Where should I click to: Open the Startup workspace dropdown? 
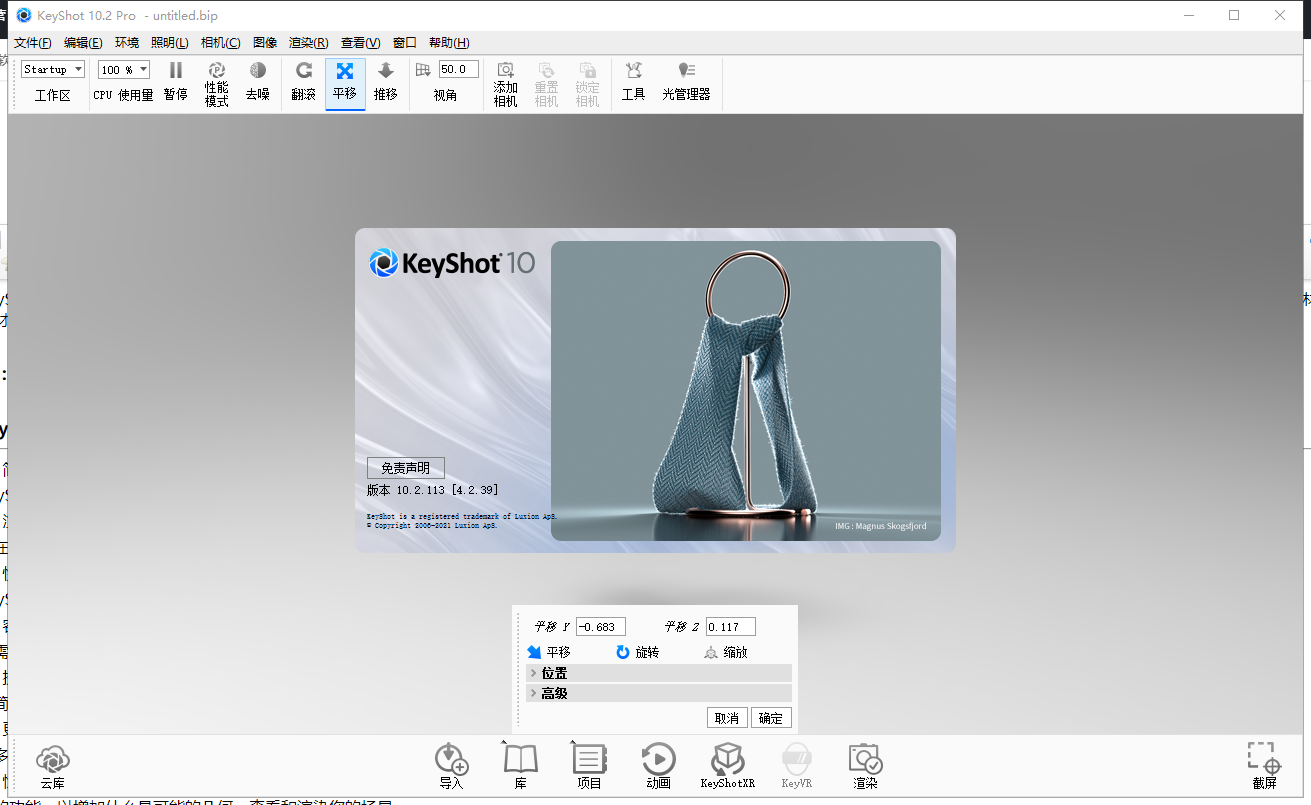pyautogui.click(x=53, y=69)
